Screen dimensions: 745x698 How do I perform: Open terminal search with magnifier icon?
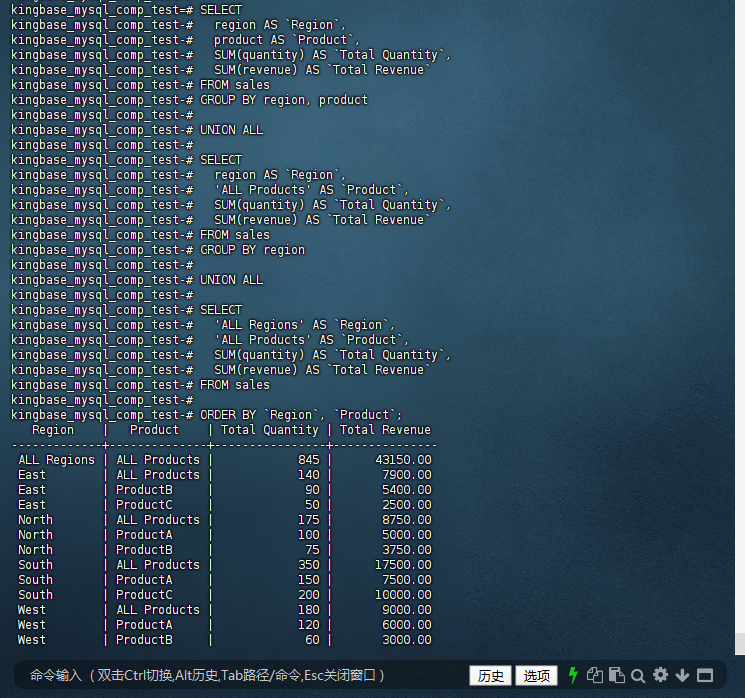click(638, 676)
